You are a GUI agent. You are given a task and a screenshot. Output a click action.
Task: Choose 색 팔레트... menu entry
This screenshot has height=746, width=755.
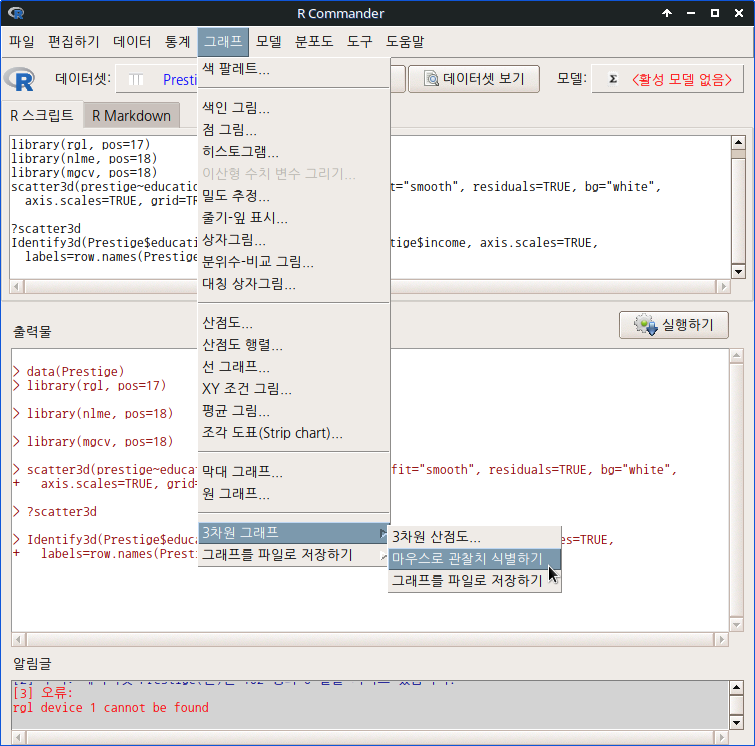(x=294, y=69)
